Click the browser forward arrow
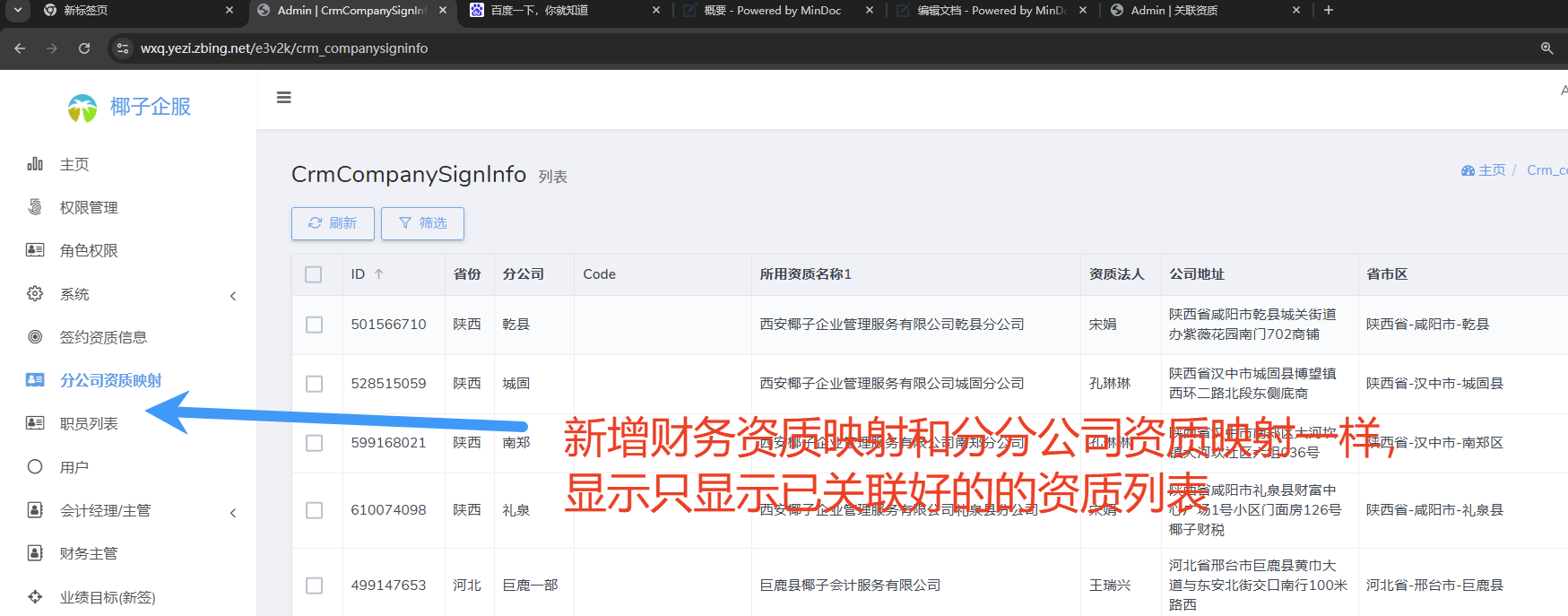 [52, 48]
